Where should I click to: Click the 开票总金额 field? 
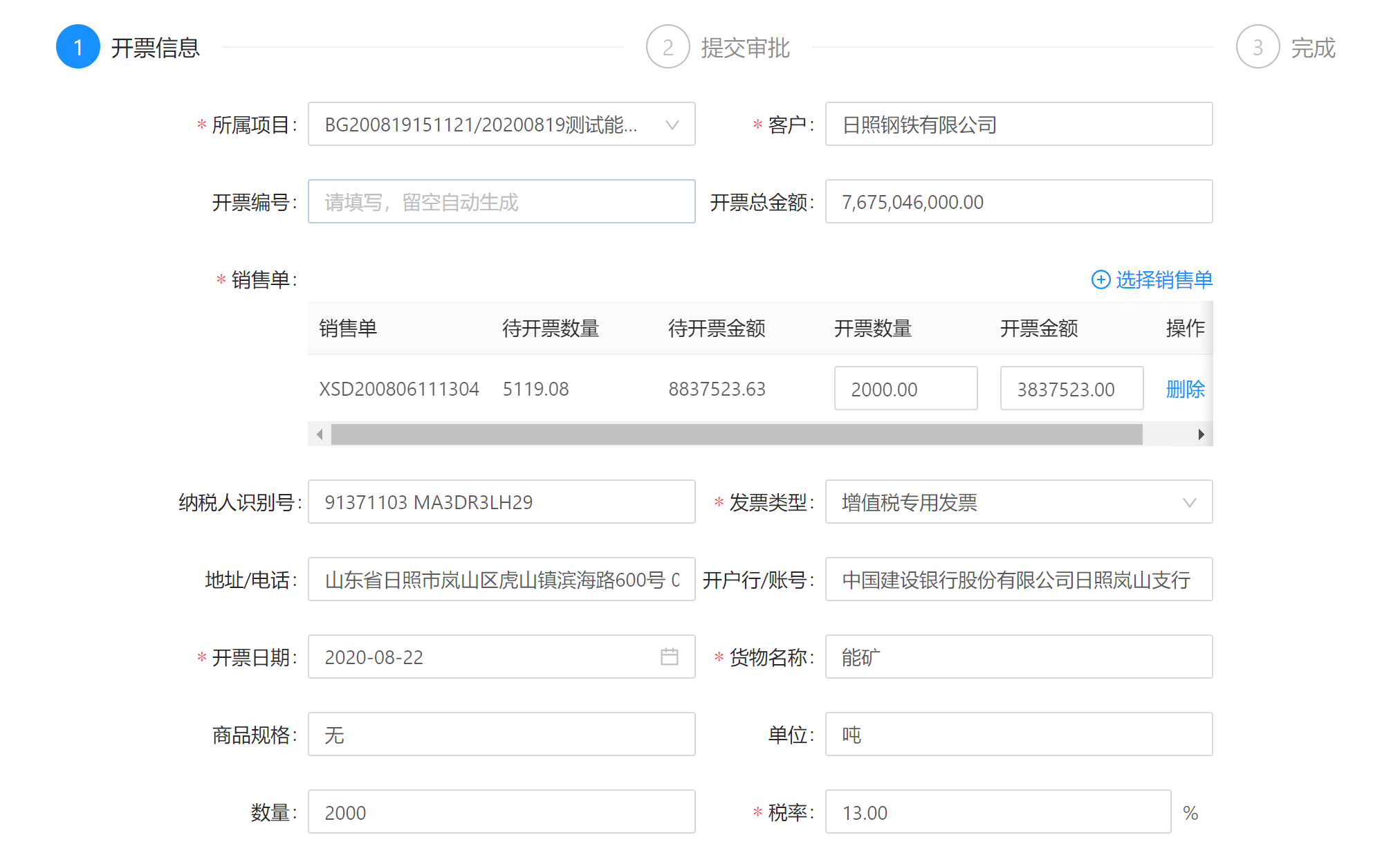tap(1018, 202)
